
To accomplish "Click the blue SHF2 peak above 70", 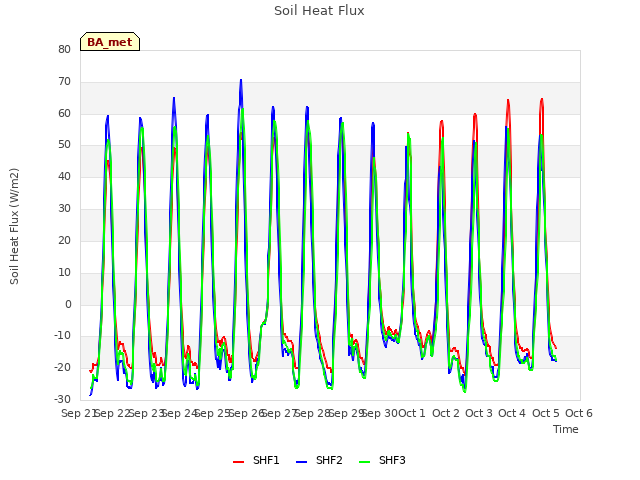I will click(241, 80).
